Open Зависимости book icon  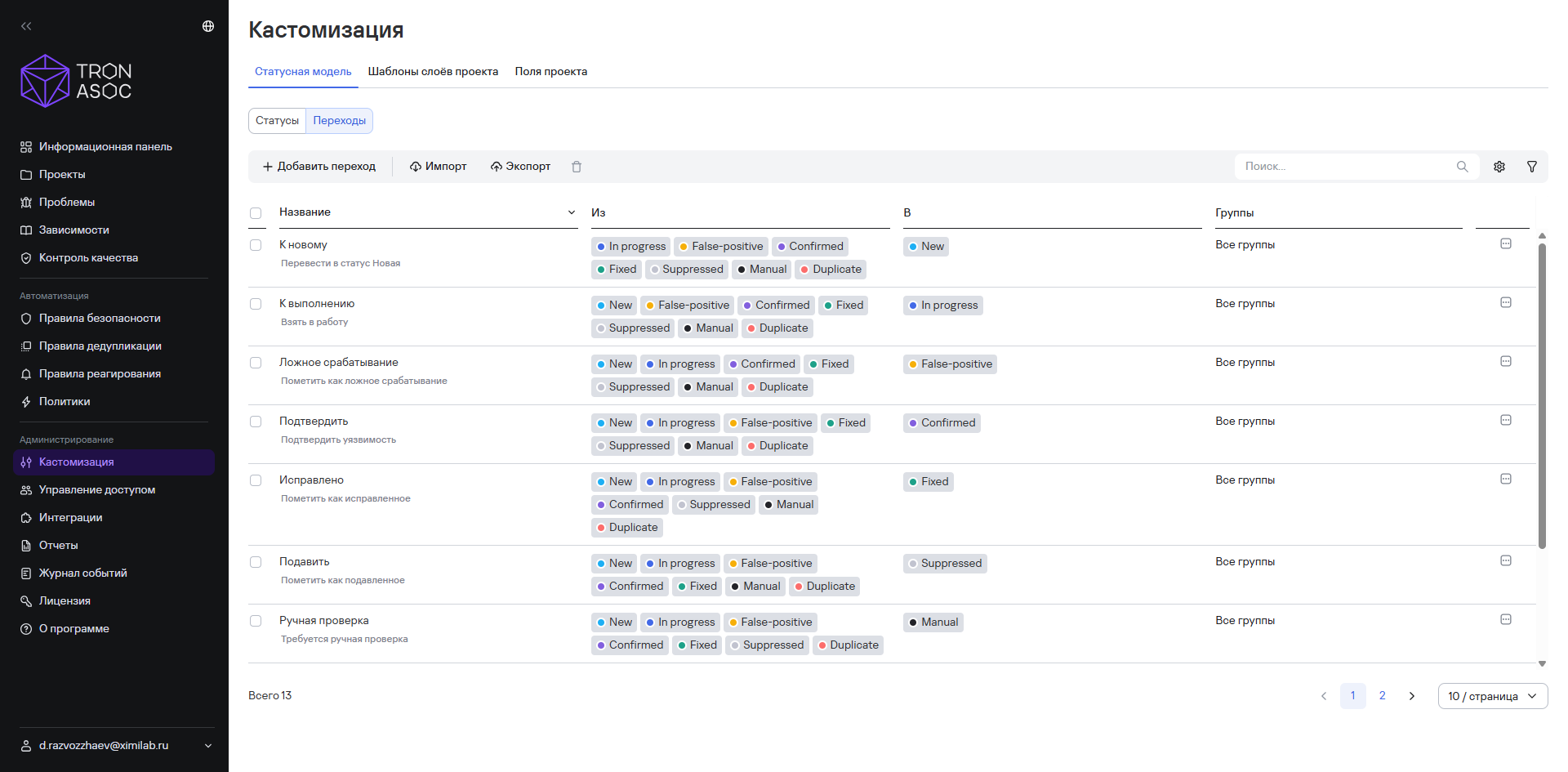point(26,230)
